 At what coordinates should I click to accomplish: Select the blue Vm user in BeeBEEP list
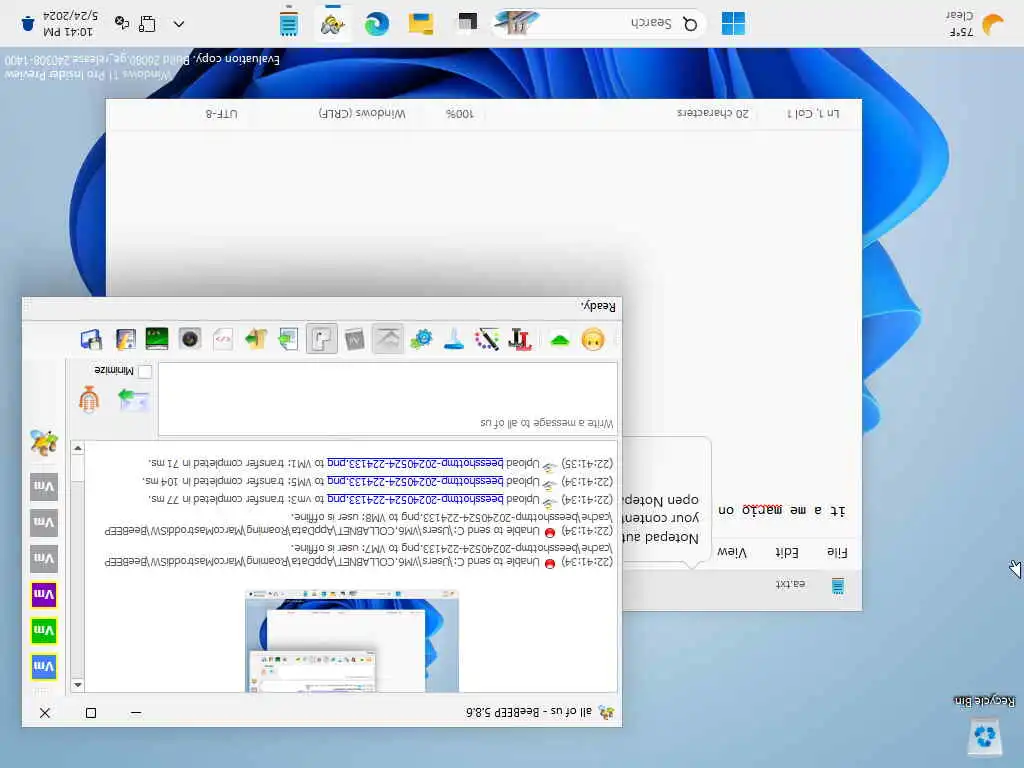[x=44, y=667]
